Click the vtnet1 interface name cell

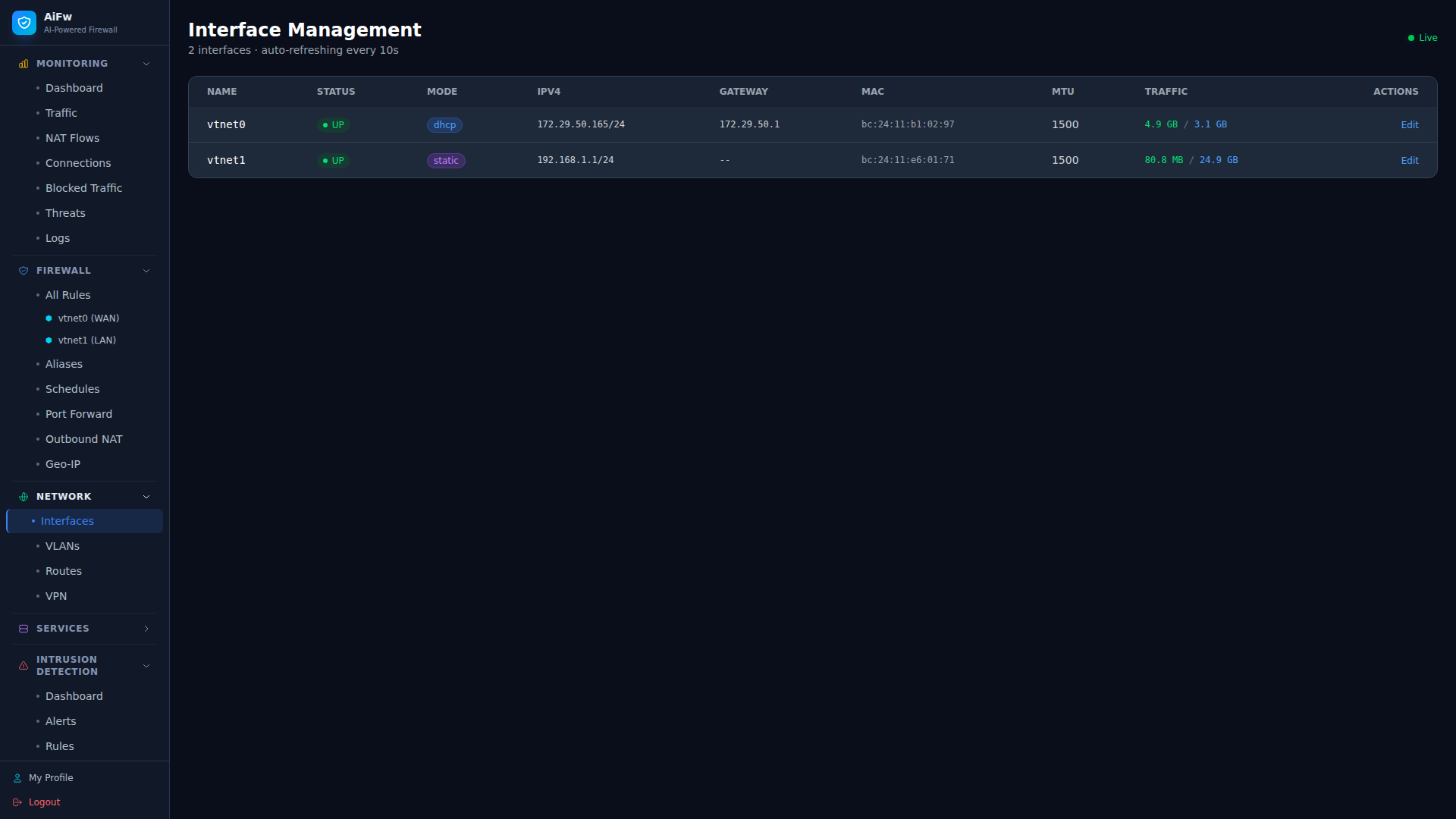click(226, 161)
